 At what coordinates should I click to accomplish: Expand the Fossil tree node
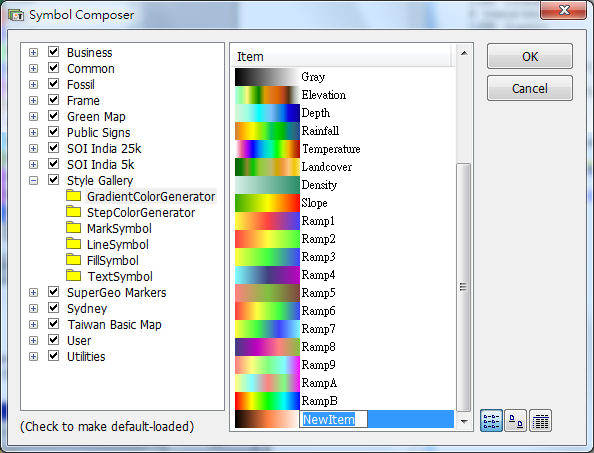click(x=33, y=84)
